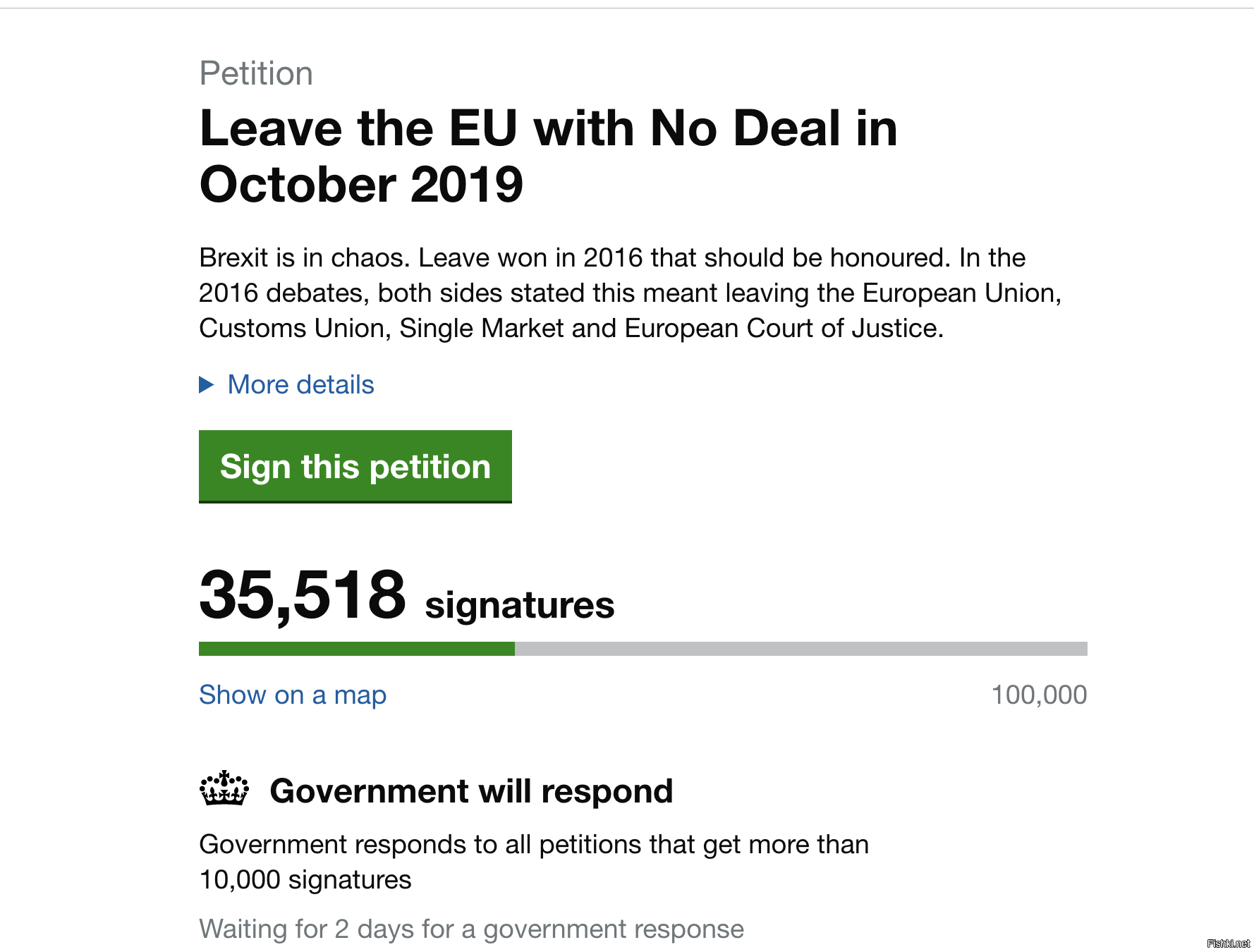Click the Waiting for 2 days status text
This screenshot has height=952, width=1254.
click(x=471, y=929)
